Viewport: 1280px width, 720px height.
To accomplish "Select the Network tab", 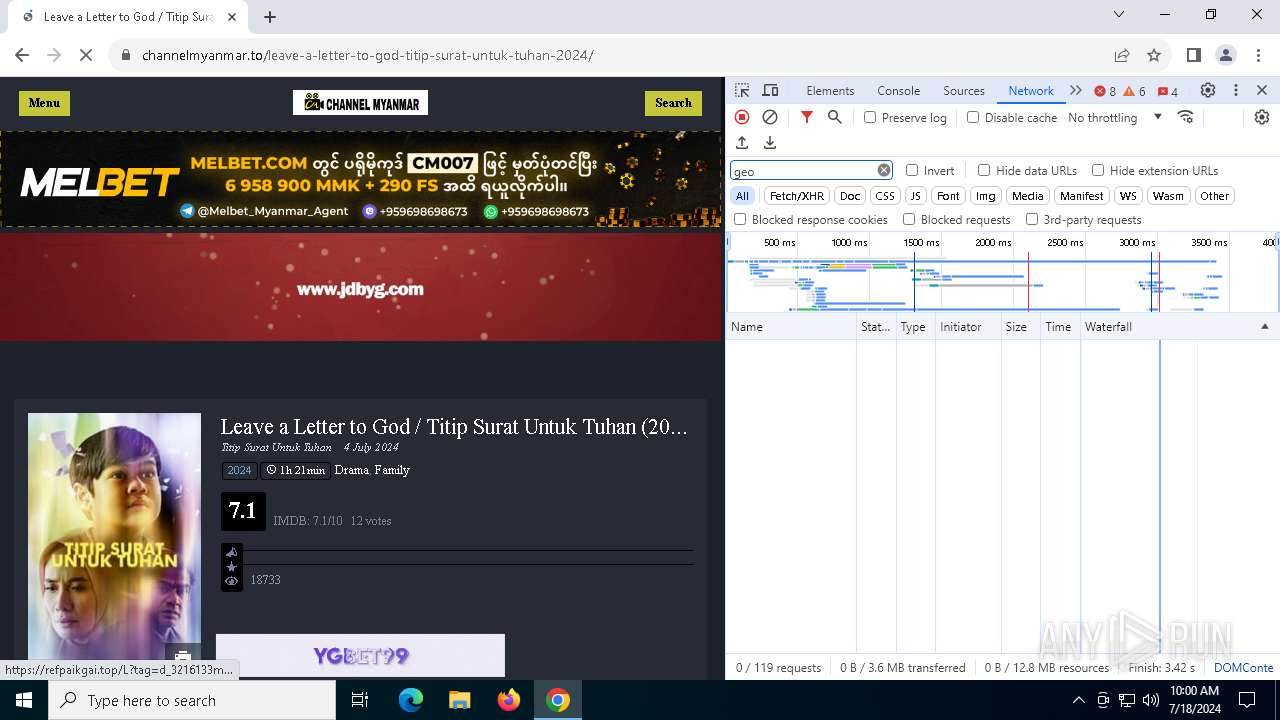I will coord(1031,90).
